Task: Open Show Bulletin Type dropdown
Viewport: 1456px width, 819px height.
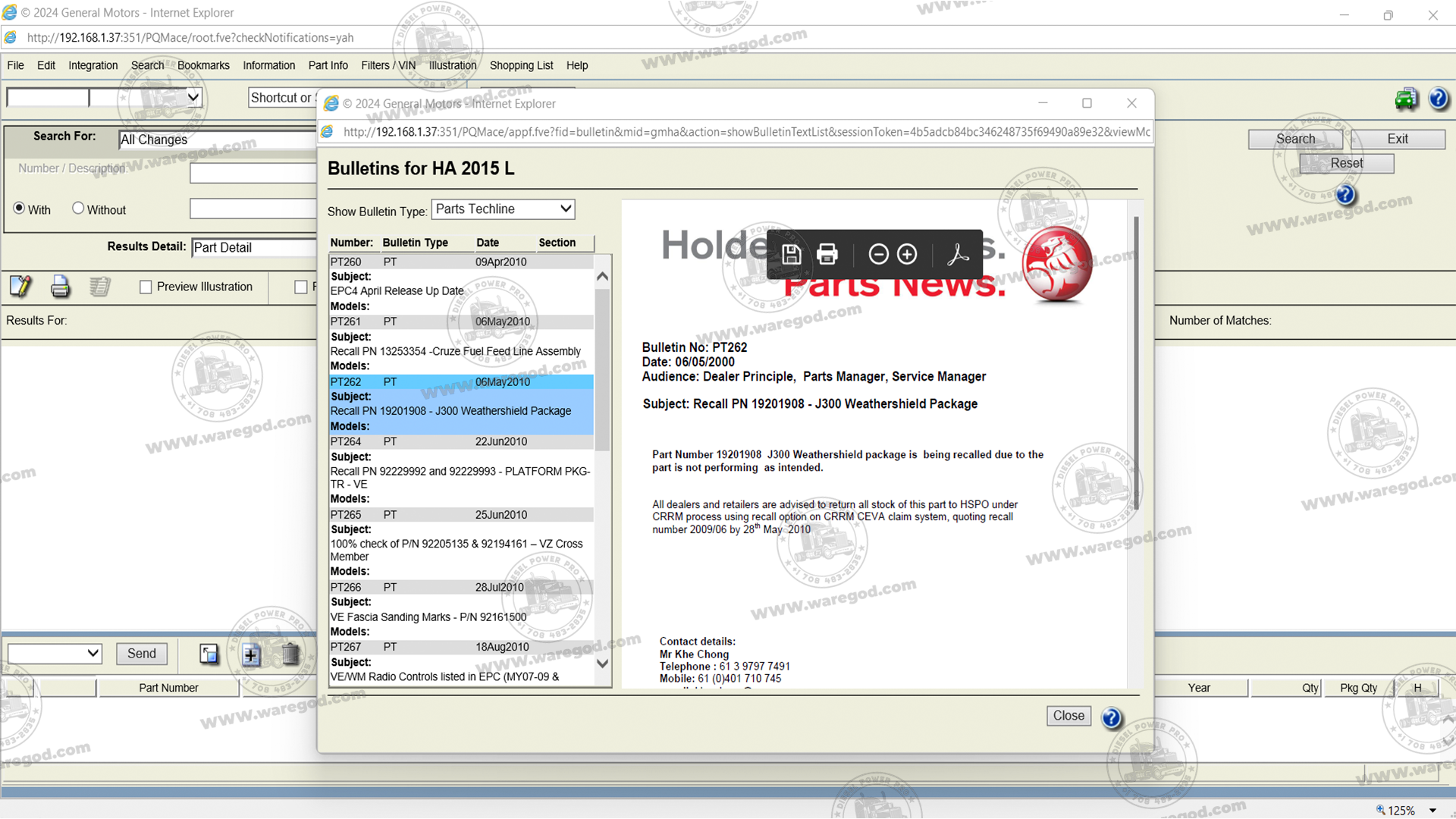Action: [503, 209]
